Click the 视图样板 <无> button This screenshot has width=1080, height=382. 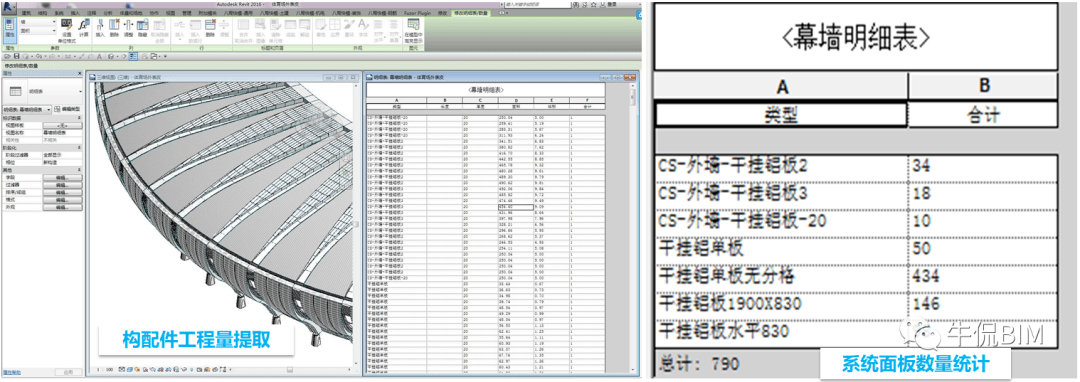pos(62,125)
